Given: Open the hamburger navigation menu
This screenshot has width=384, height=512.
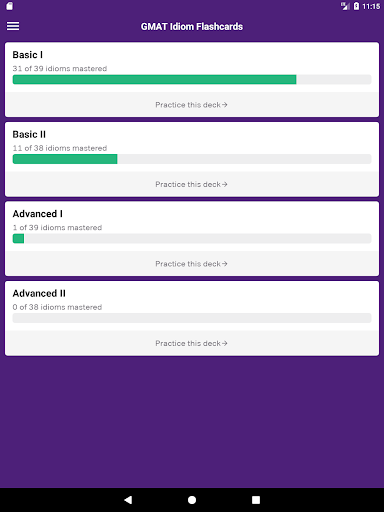Looking at the screenshot, I should point(13,26).
